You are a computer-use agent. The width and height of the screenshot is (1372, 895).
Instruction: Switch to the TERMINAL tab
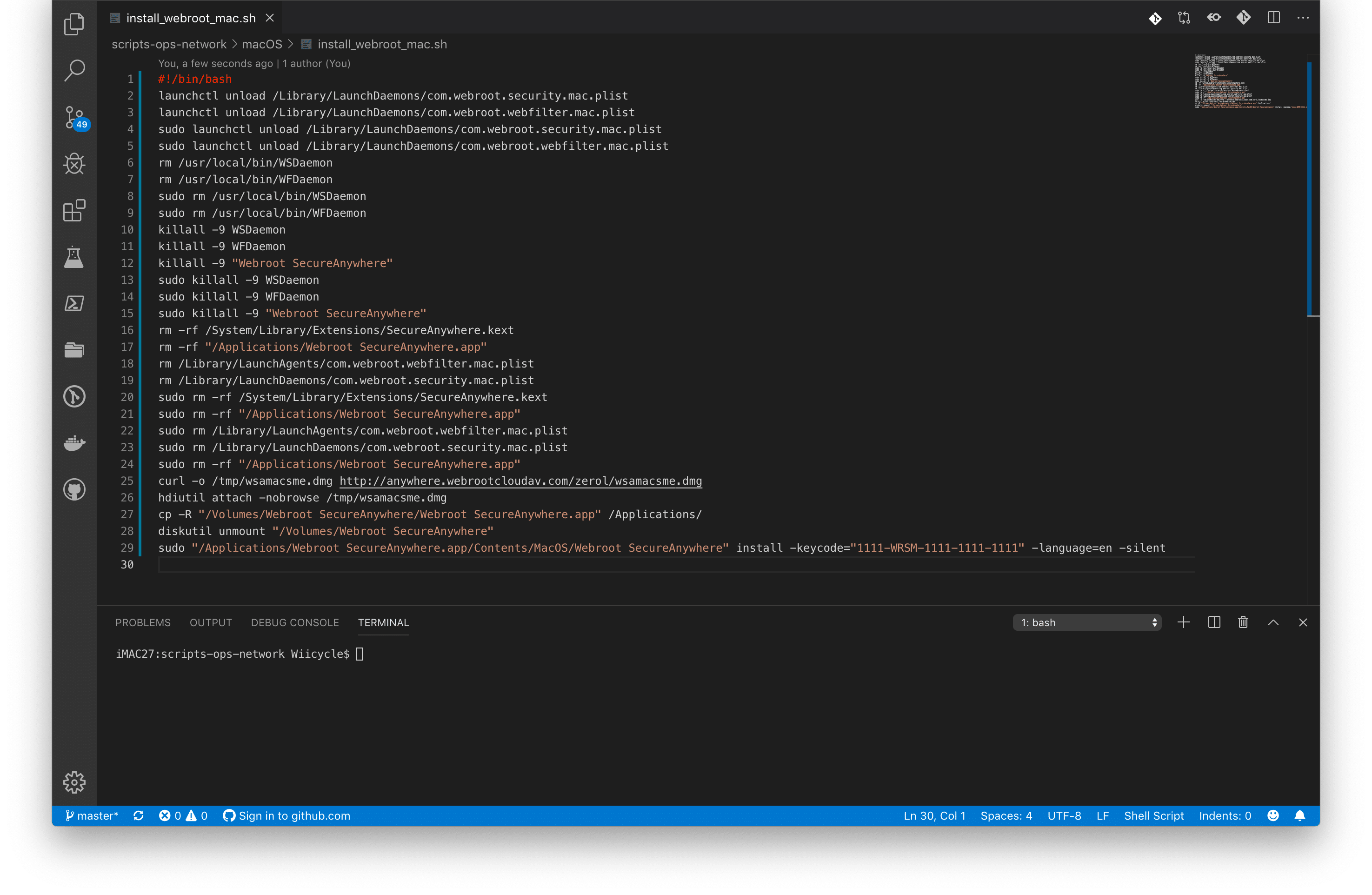coord(383,623)
